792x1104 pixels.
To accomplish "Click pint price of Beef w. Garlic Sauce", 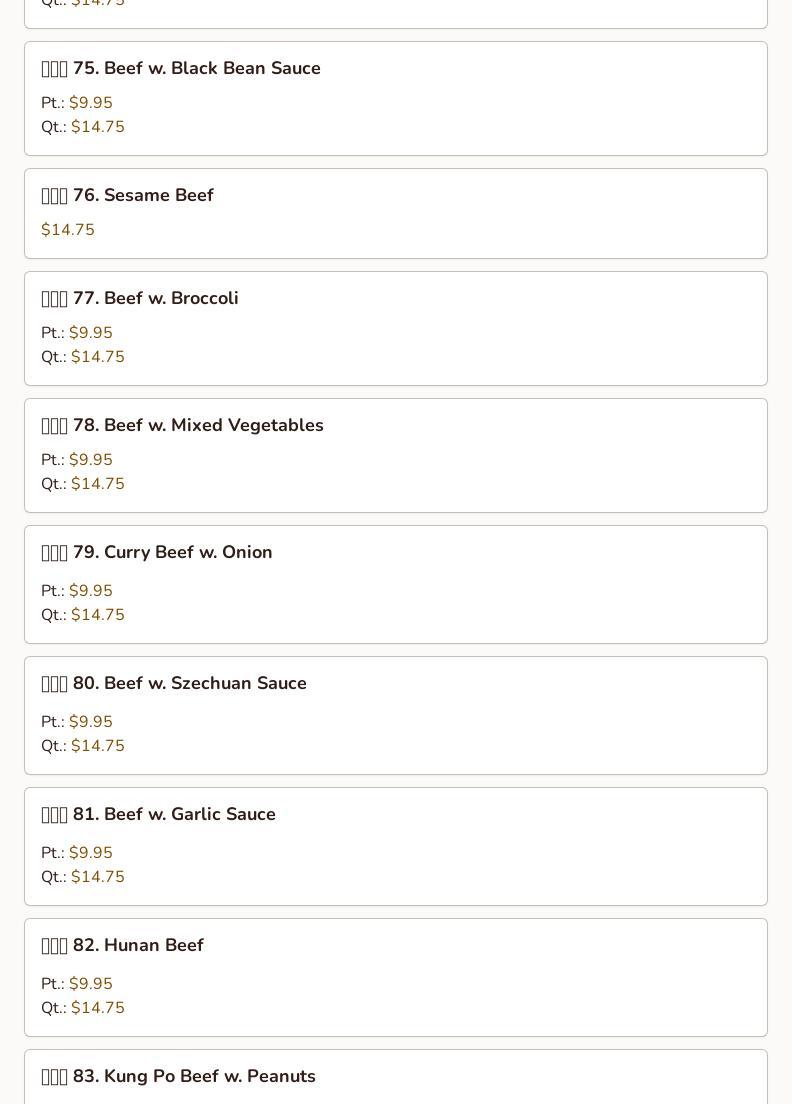I will coord(91,853).
